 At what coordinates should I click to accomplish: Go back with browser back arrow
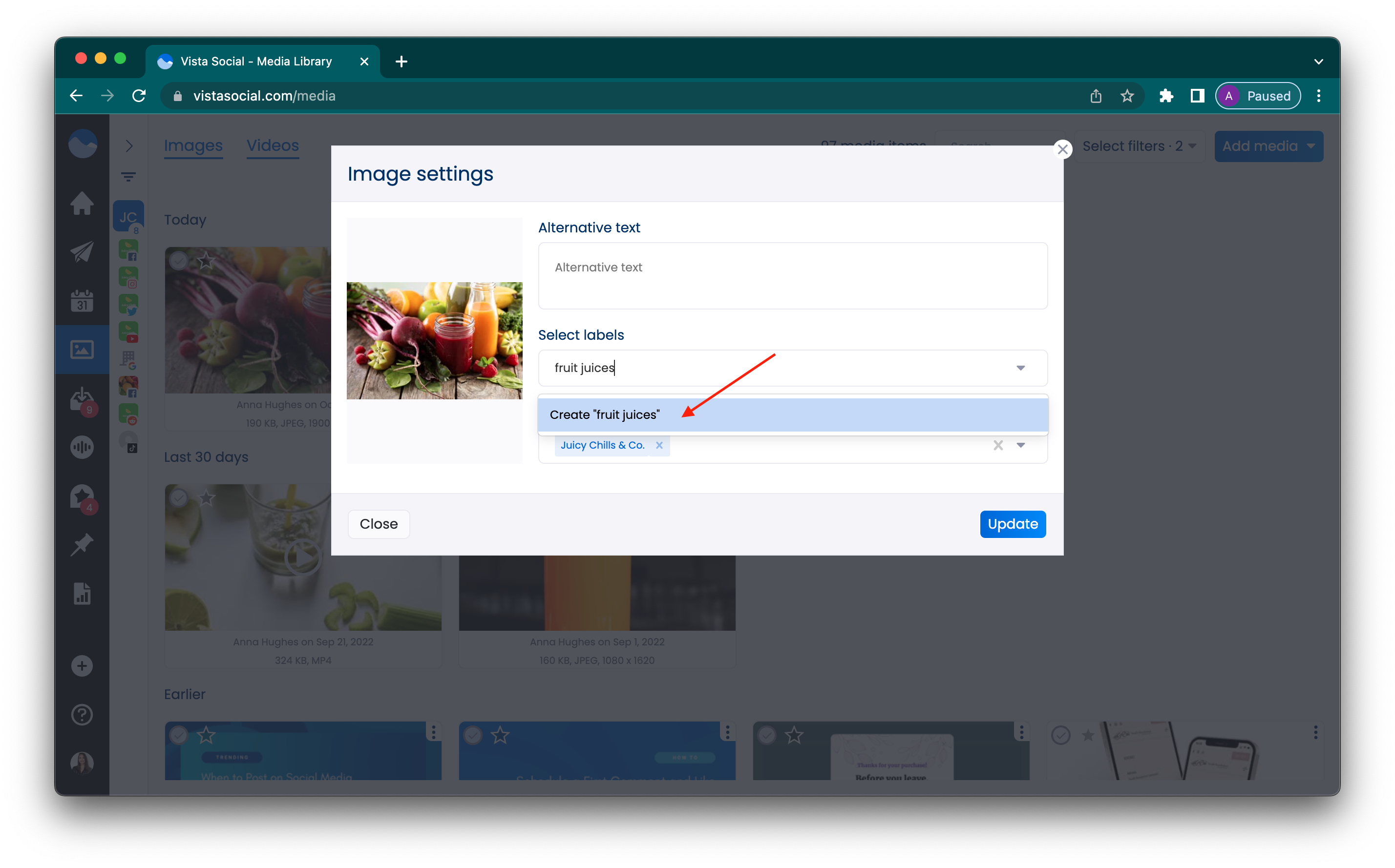[x=76, y=96]
